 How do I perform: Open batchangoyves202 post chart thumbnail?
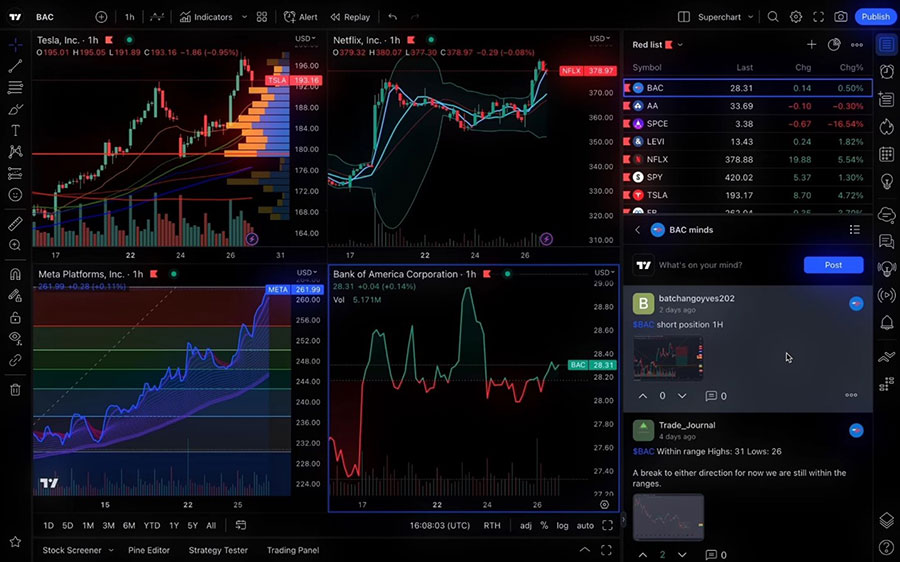click(x=668, y=358)
